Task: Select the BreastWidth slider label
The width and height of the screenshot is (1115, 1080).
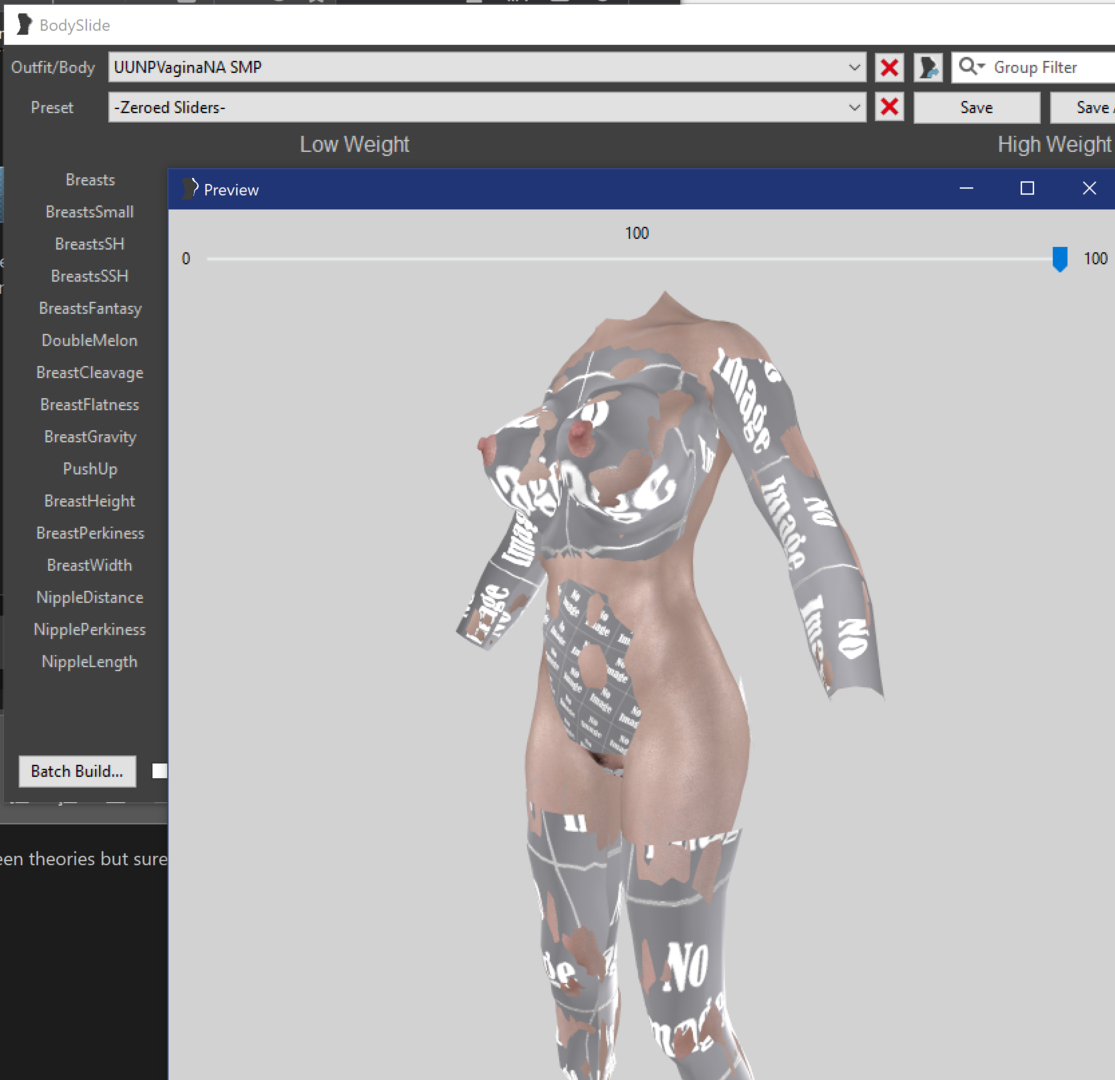Action: [x=90, y=565]
